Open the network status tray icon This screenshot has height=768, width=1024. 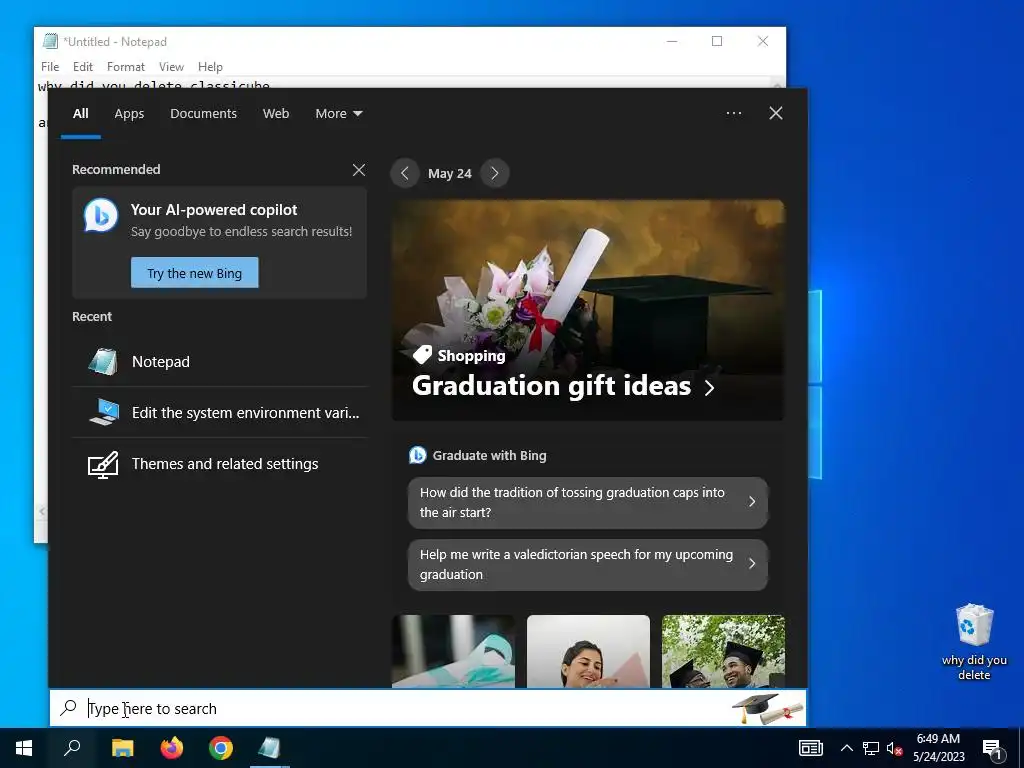(871, 748)
